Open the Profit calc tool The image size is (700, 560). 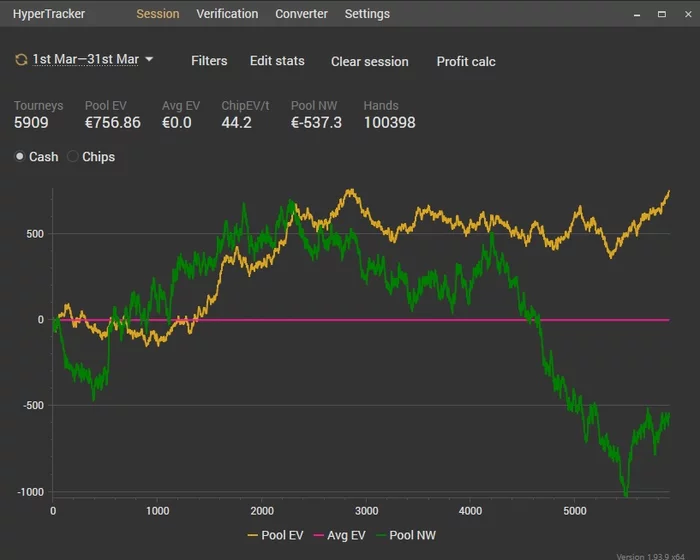pyautogui.click(x=466, y=61)
